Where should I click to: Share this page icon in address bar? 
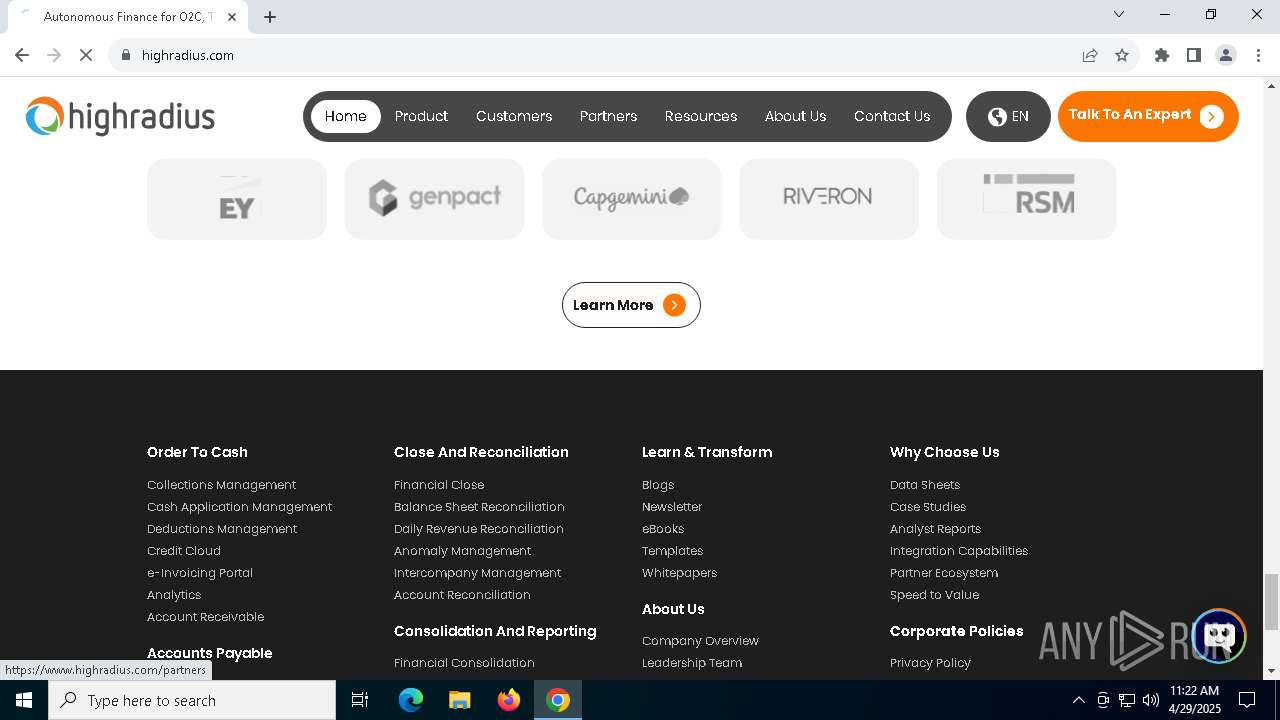1090,55
